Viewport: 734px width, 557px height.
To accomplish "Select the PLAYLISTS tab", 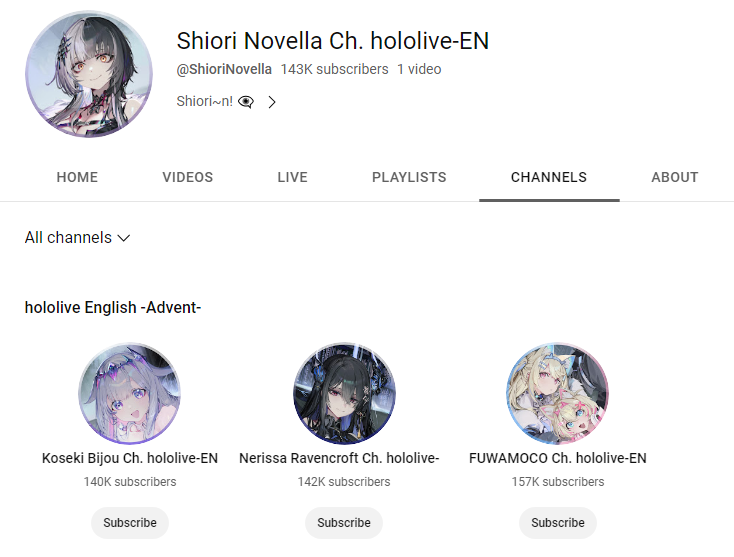I will (409, 177).
